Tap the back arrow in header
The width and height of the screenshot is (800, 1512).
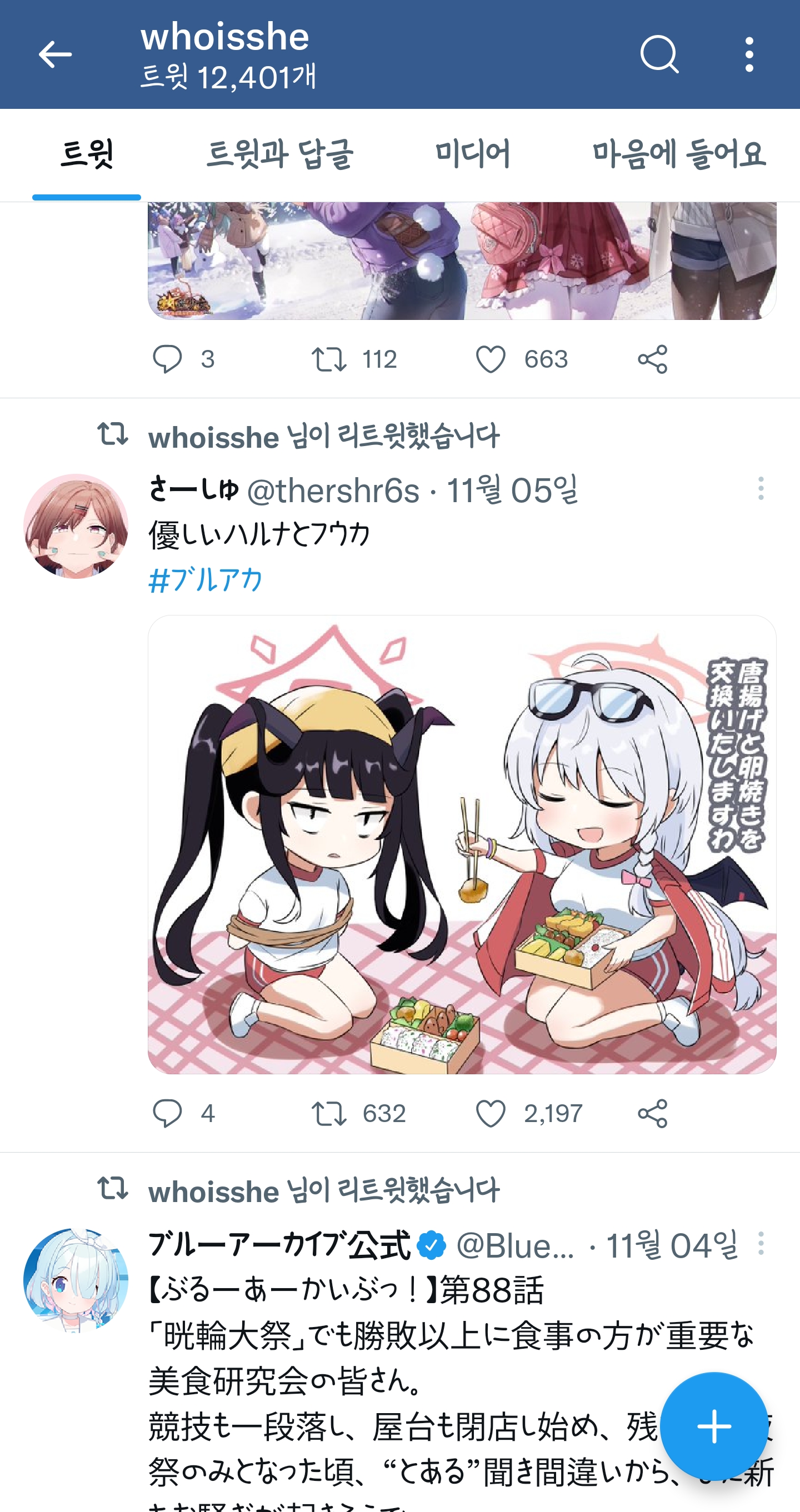click(x=55, y=54)
